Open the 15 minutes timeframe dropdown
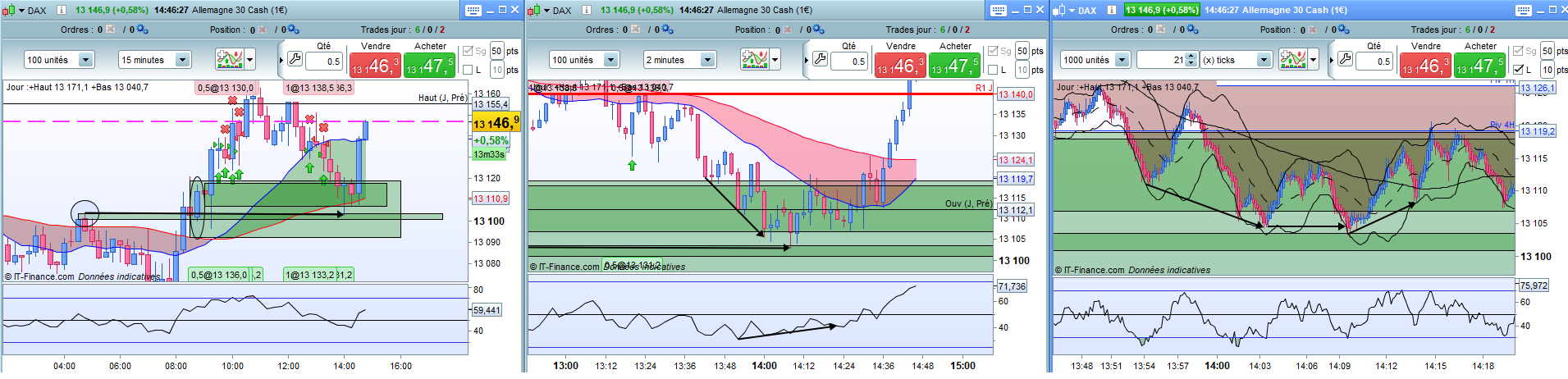Screen dimensions: 1568x379 (155, 60)
